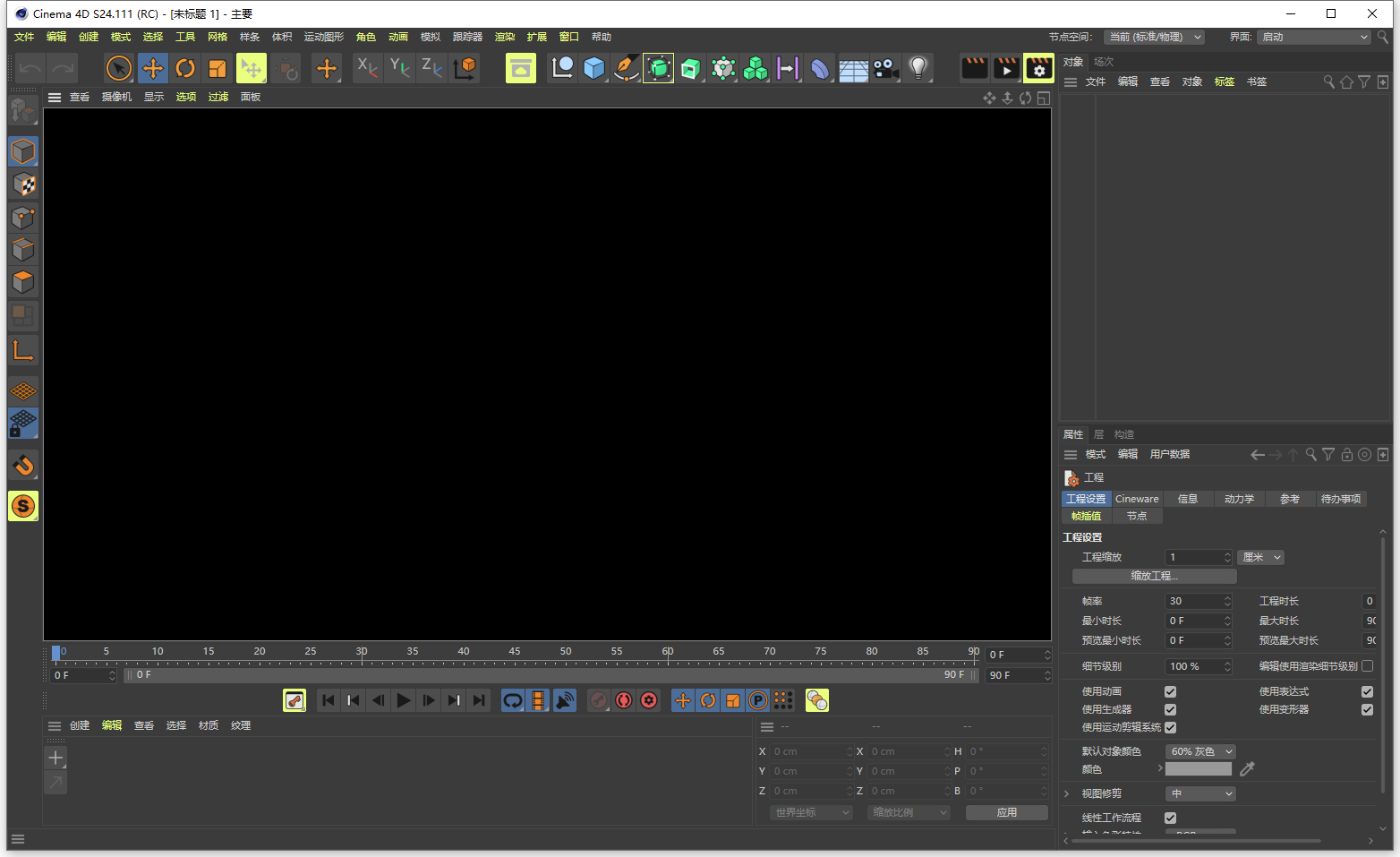Open the view clipping dropdown
The width and height of the screenshot is (1400, 857).
point(1200,793)
